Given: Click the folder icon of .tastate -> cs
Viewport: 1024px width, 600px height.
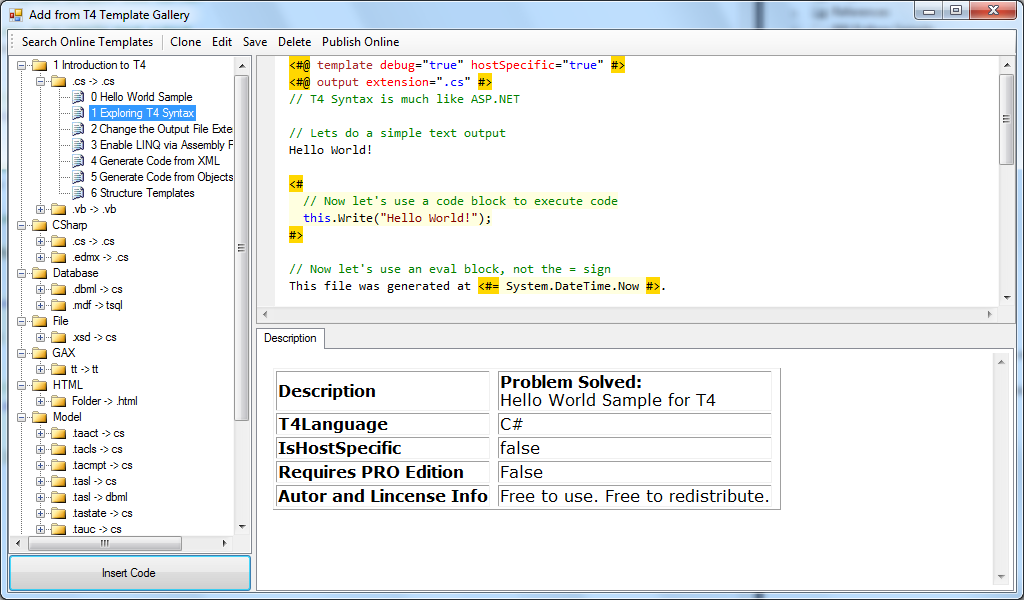Looking at the screenshot, I should [x=59, y=513].
